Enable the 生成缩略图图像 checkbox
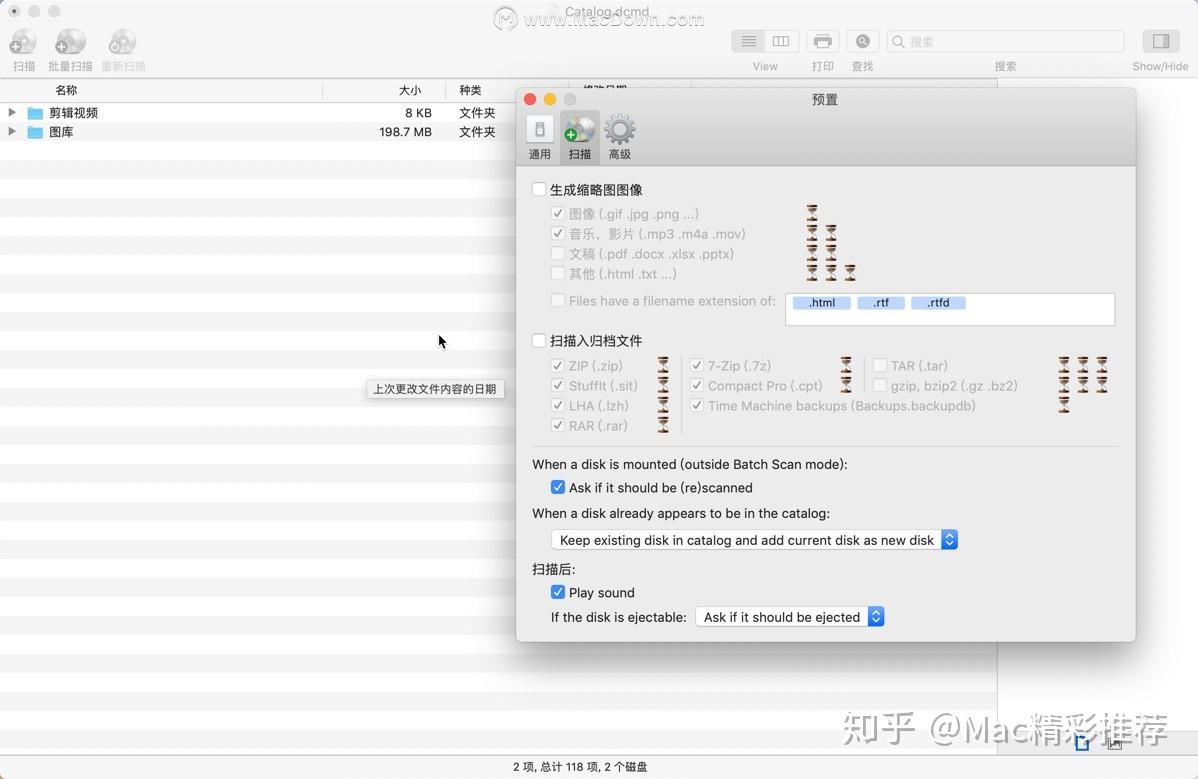 539,189
